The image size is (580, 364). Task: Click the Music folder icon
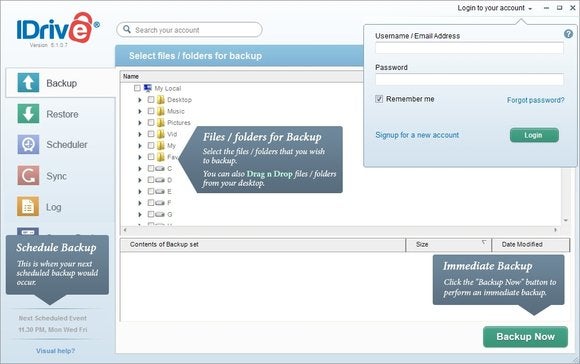click(x=161, y=111)
